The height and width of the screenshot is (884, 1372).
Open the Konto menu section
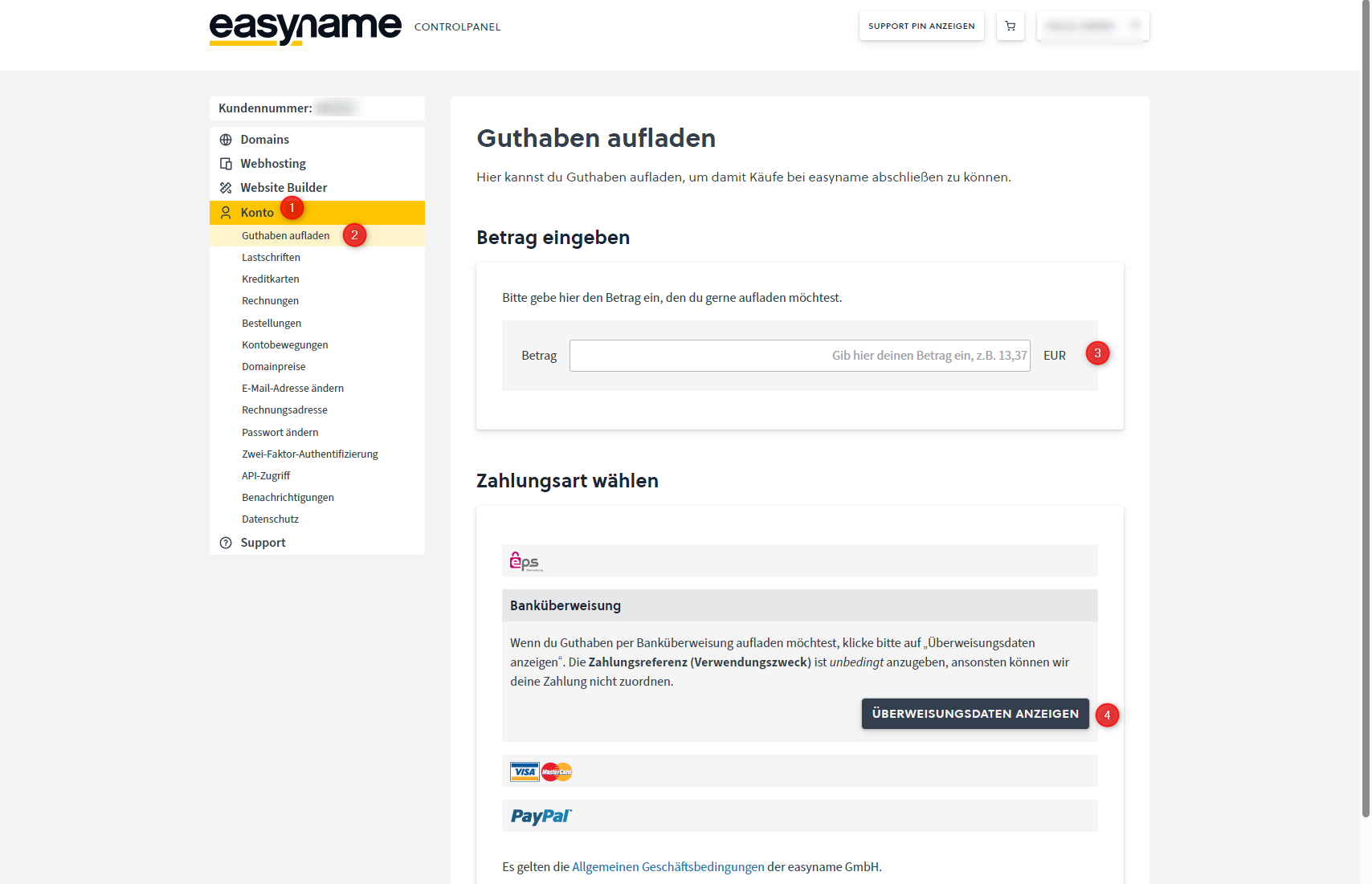pyautogui.click(x=257, y=213)
